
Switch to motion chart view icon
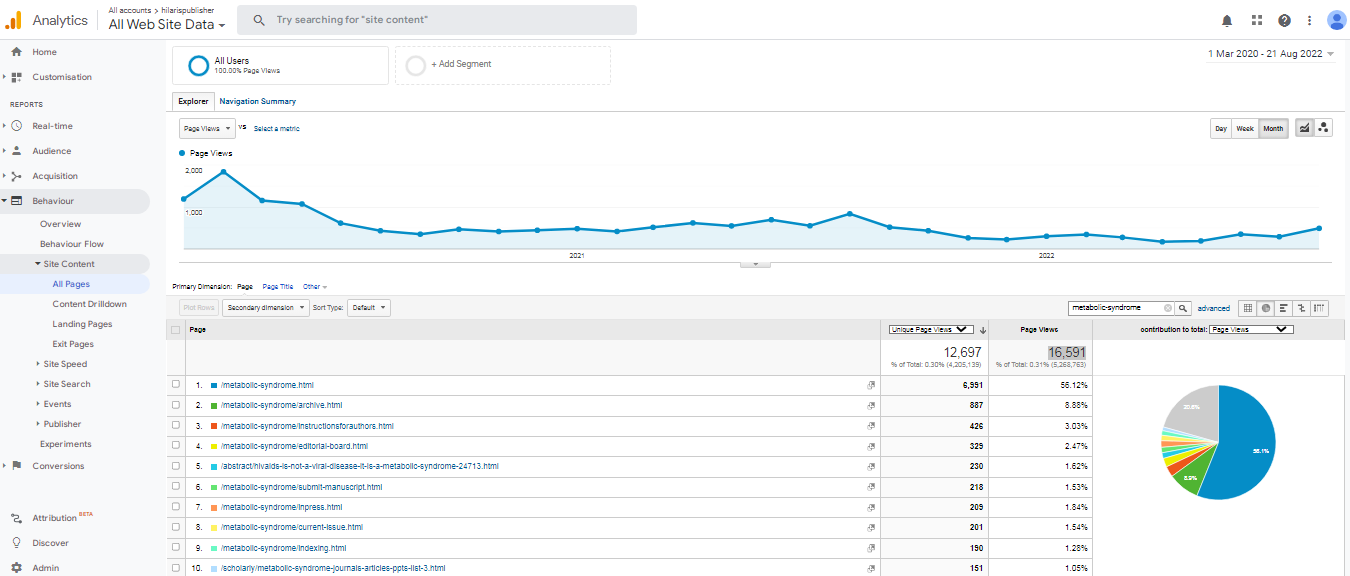pos(1323,128)
